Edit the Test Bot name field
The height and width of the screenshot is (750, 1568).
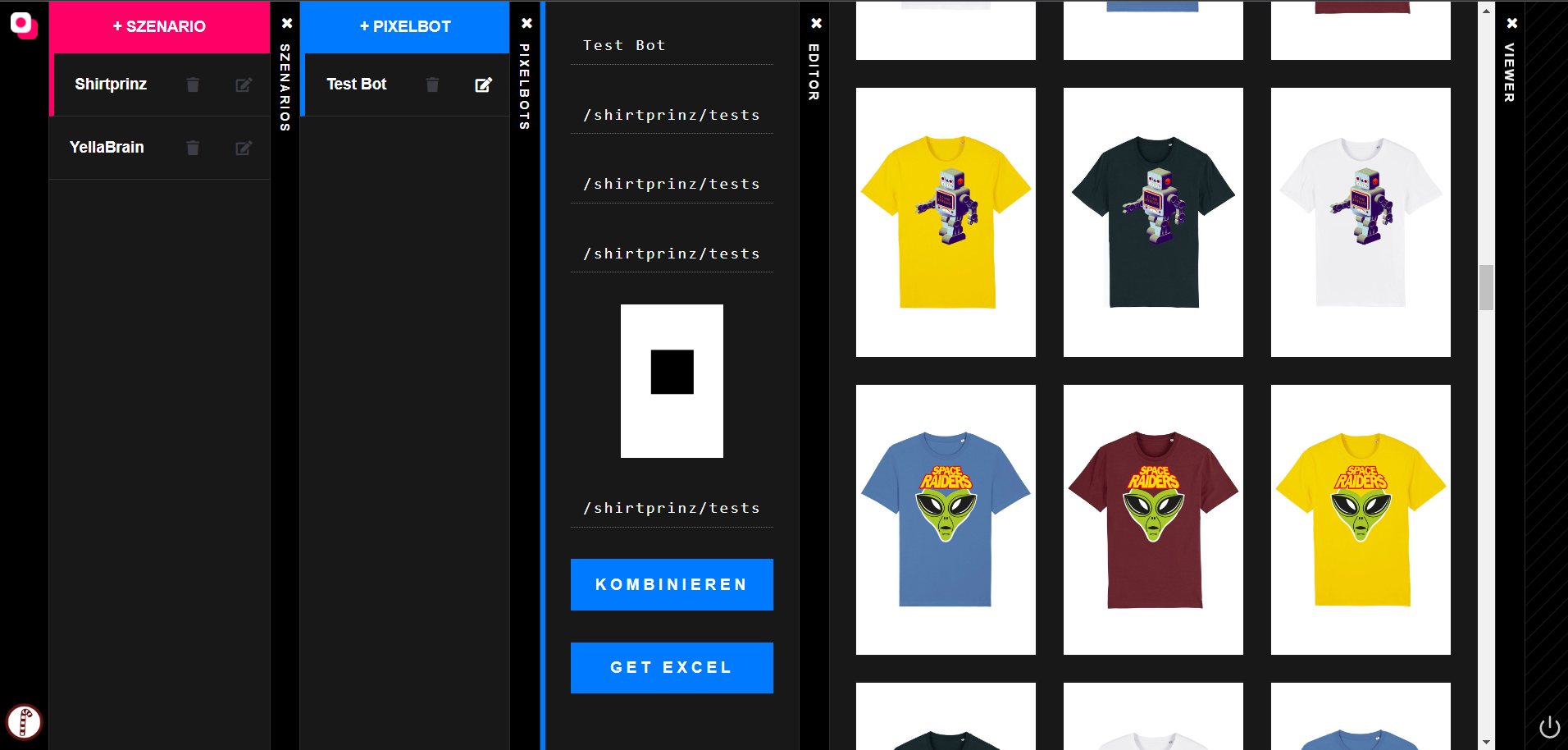click(672, 46)
